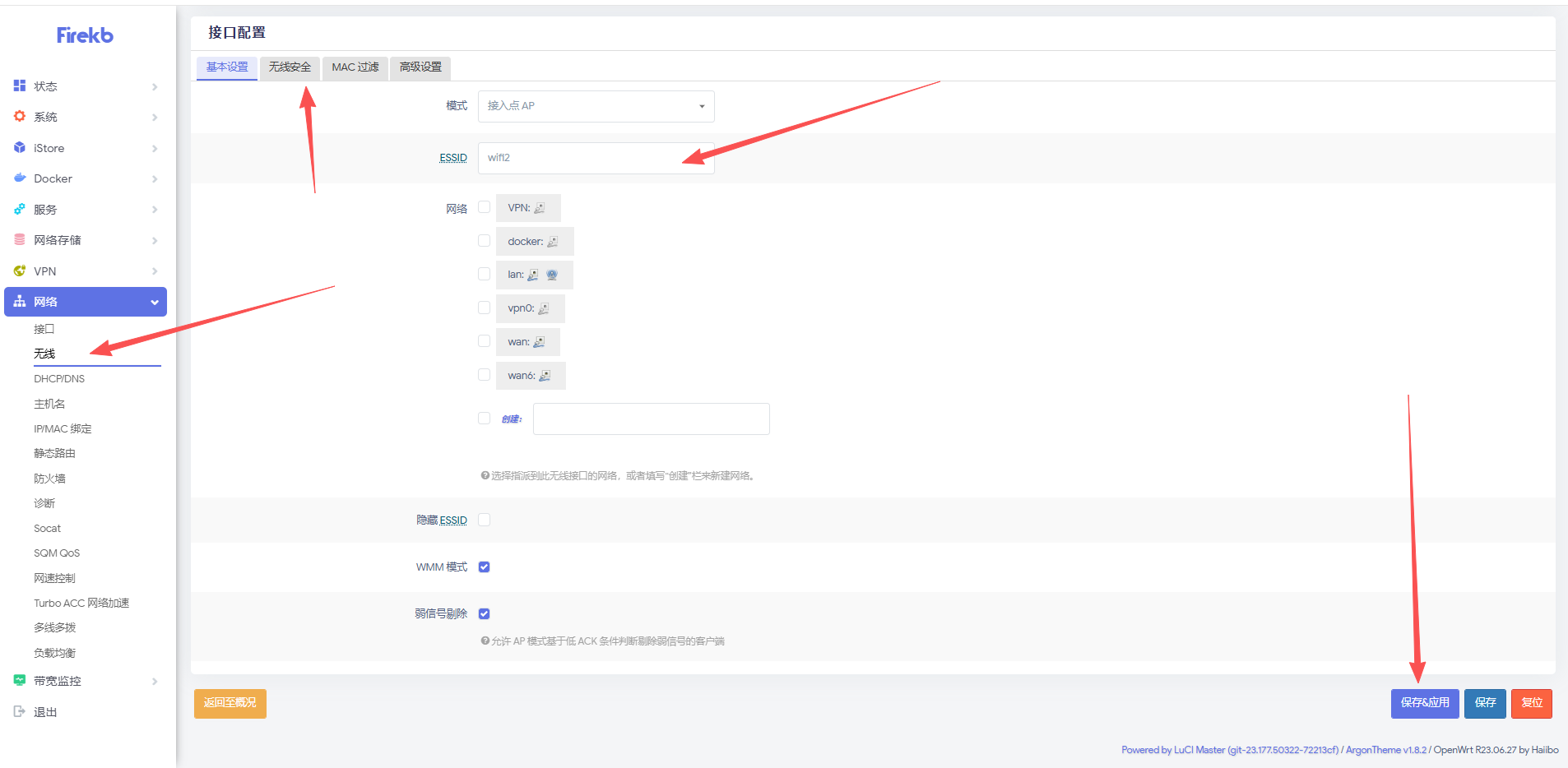Open the 负载均衡 submenu item

tap(54, 653)
